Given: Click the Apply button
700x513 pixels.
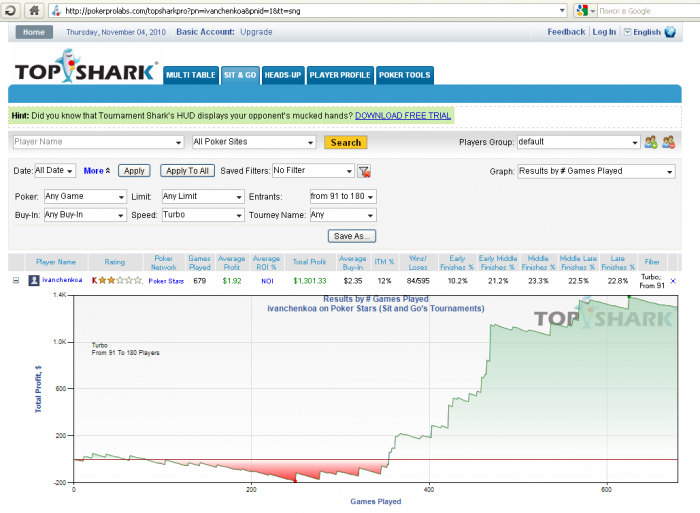Looking at the screenshot, I should pyautogui.click(x=134, y=171).
